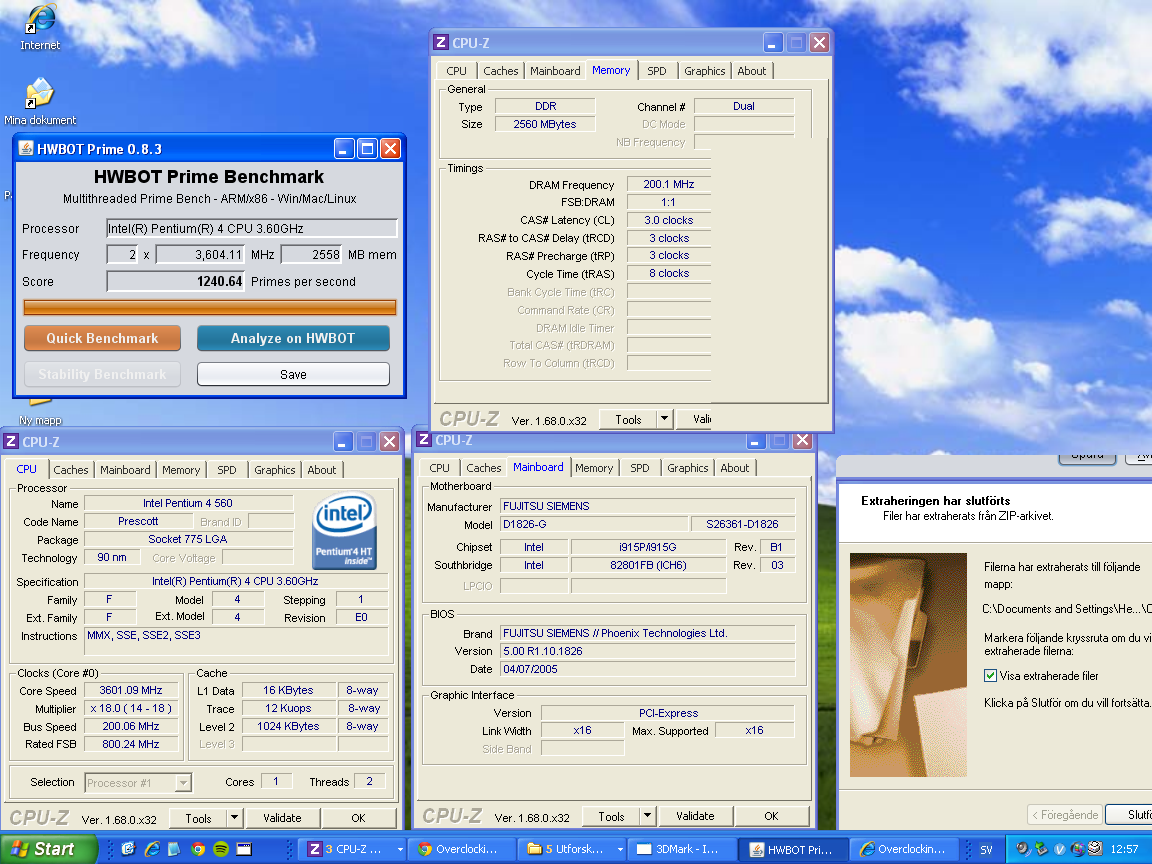This screenshot has width=1152, height=864.
Task: Switch to the 3DMark taskbar button
Action: pos(681,849)
